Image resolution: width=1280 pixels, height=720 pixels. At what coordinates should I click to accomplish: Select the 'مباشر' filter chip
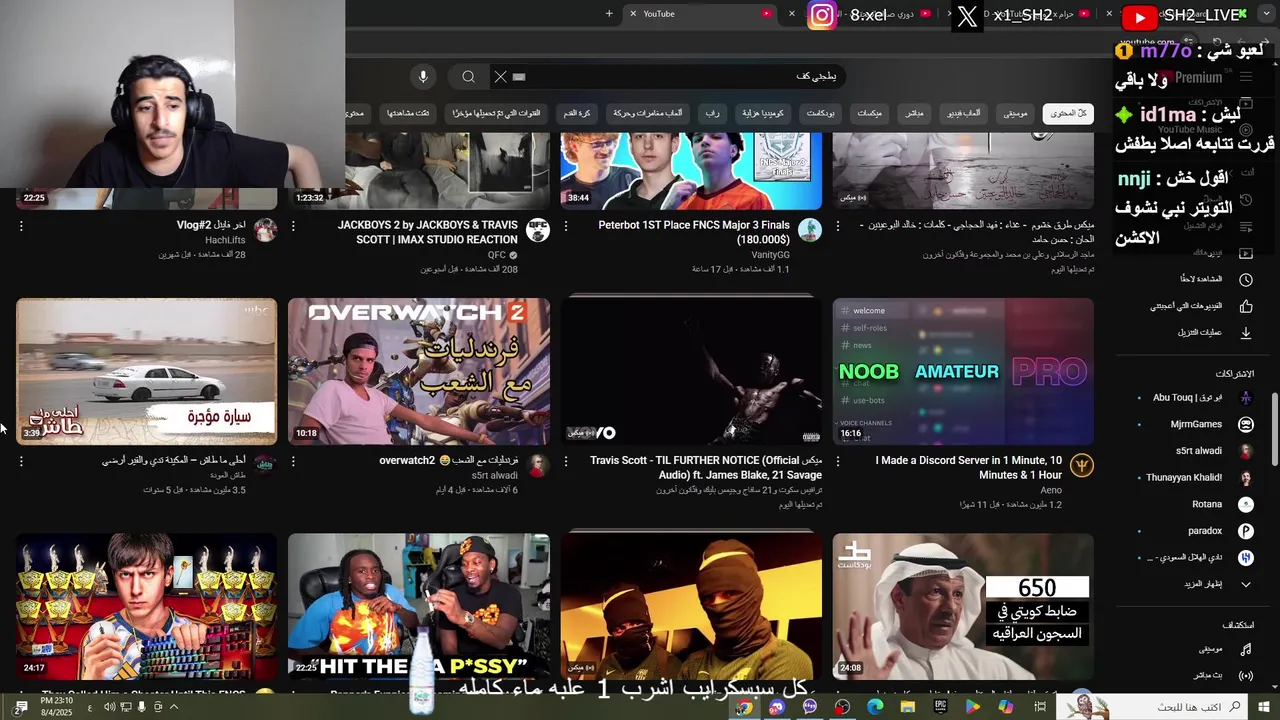point(914,113)
